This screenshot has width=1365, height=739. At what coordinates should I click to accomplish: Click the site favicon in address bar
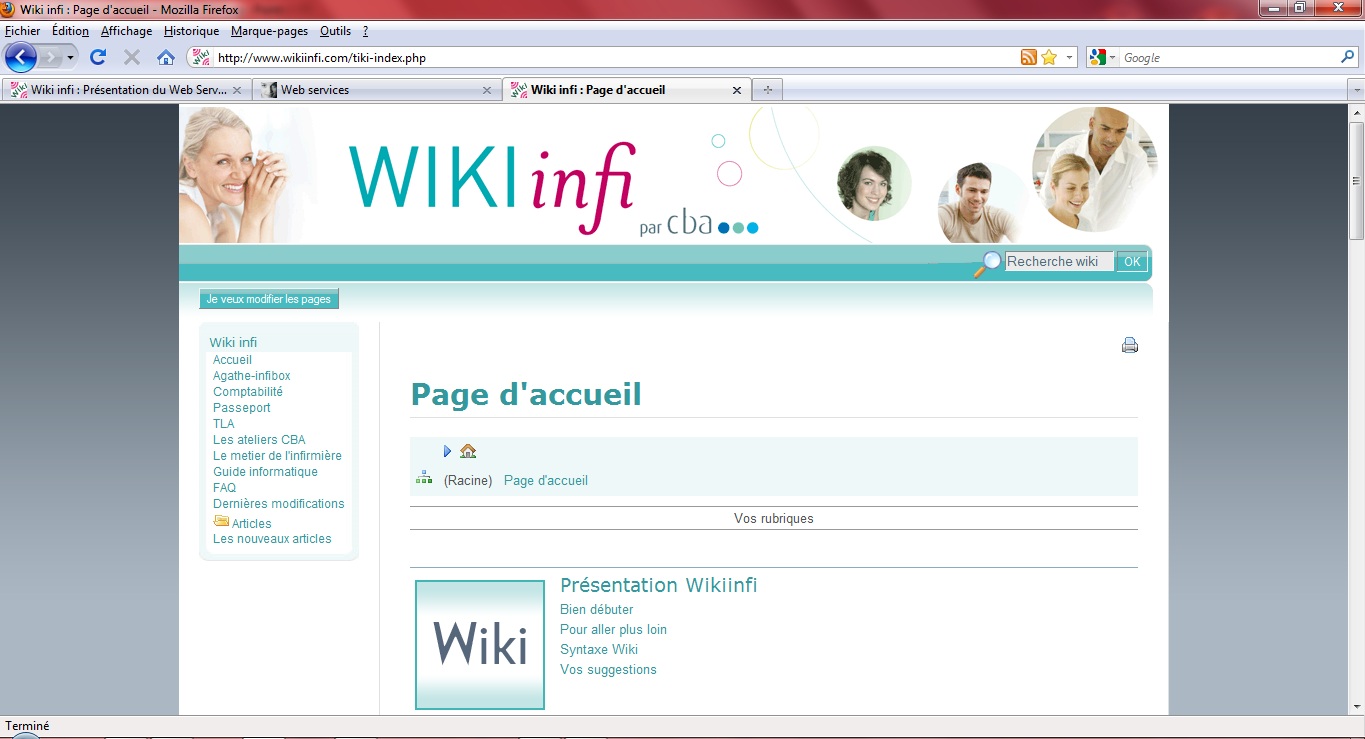pyautogui.click(x=201, y=57)
